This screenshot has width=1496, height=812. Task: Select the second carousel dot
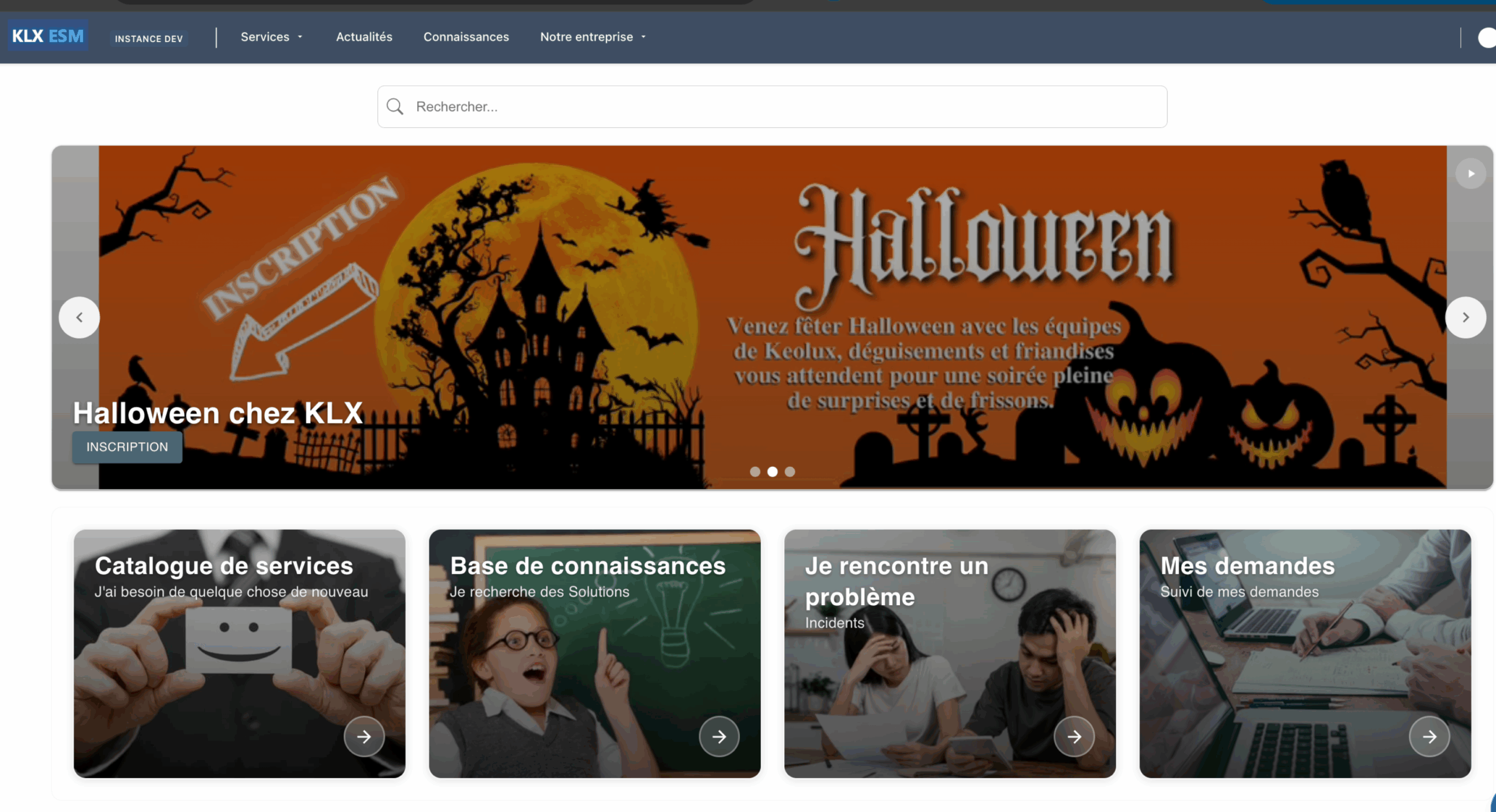(773, 471)
